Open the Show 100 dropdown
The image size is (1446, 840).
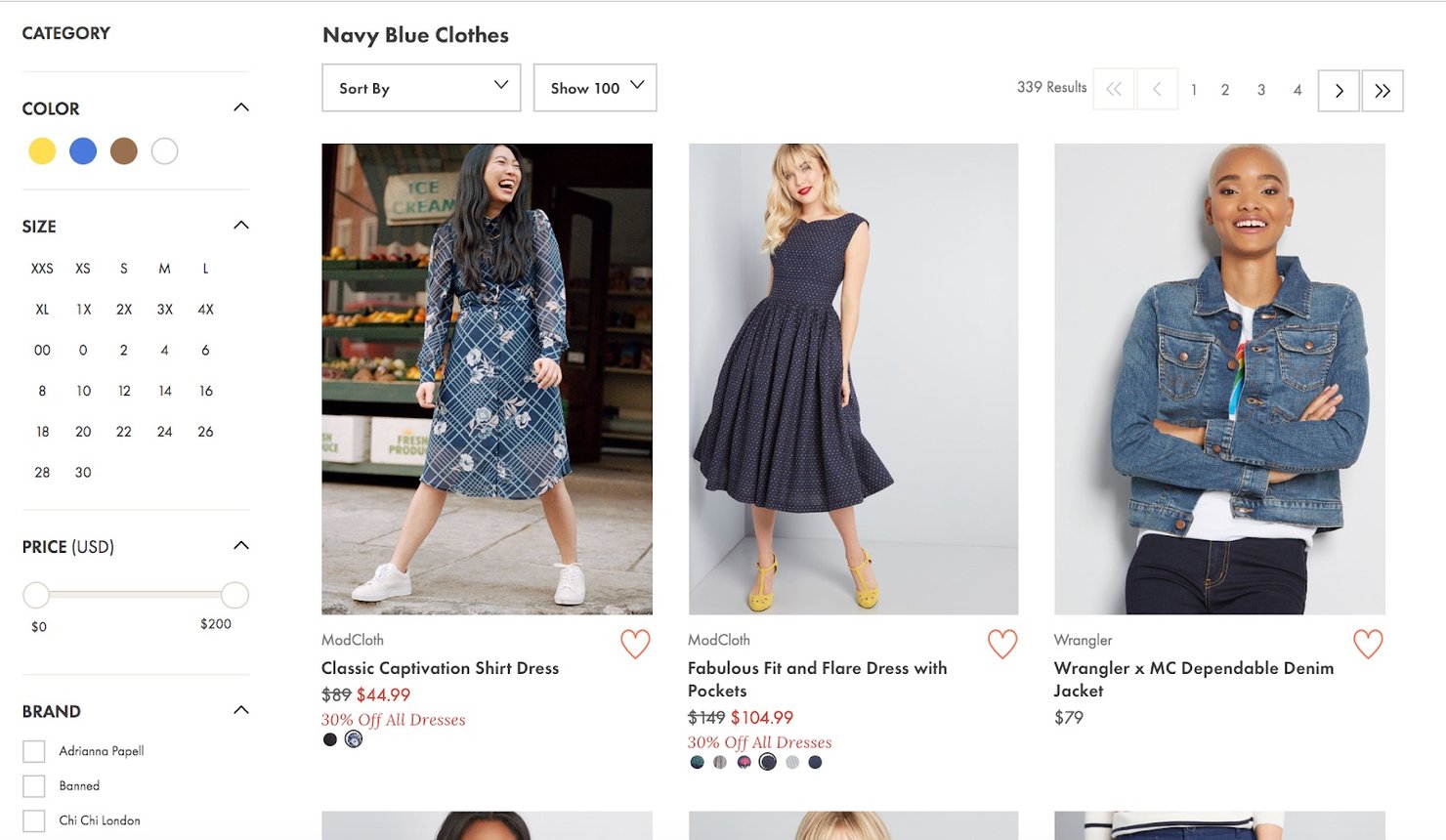594,87
